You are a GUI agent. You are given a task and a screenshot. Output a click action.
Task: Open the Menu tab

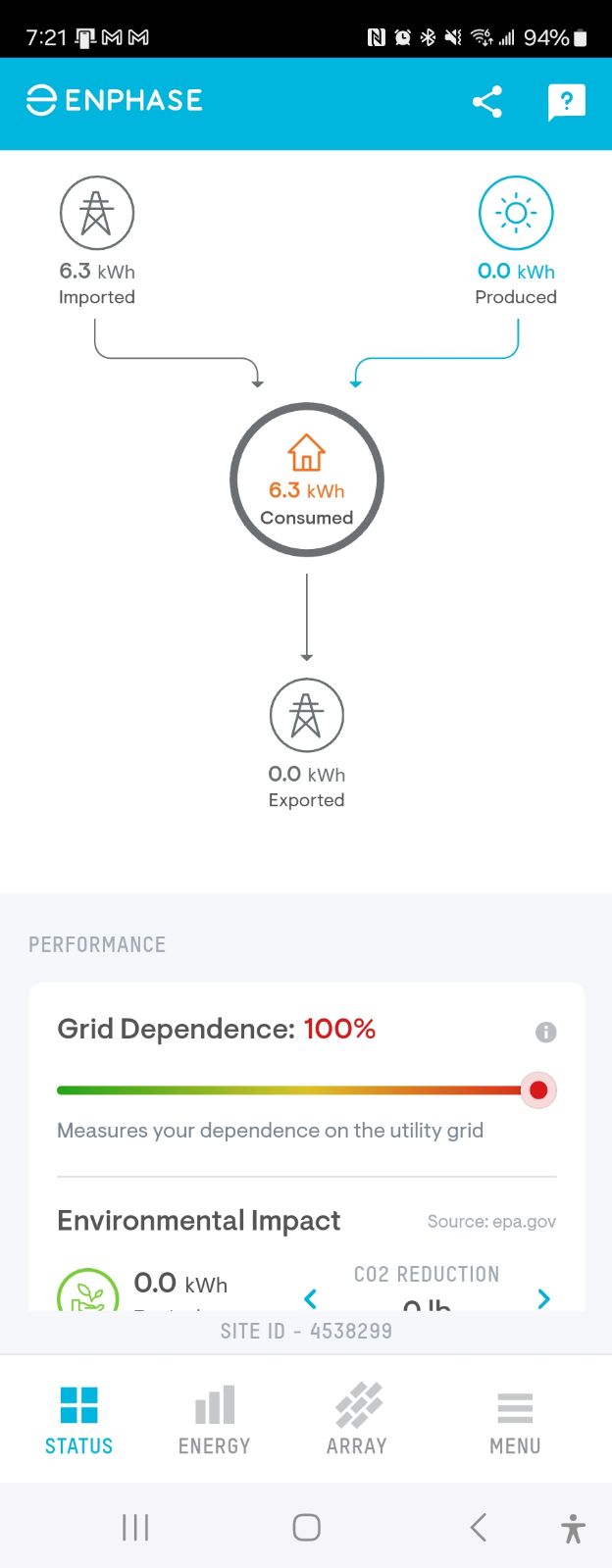point(515,1420)
